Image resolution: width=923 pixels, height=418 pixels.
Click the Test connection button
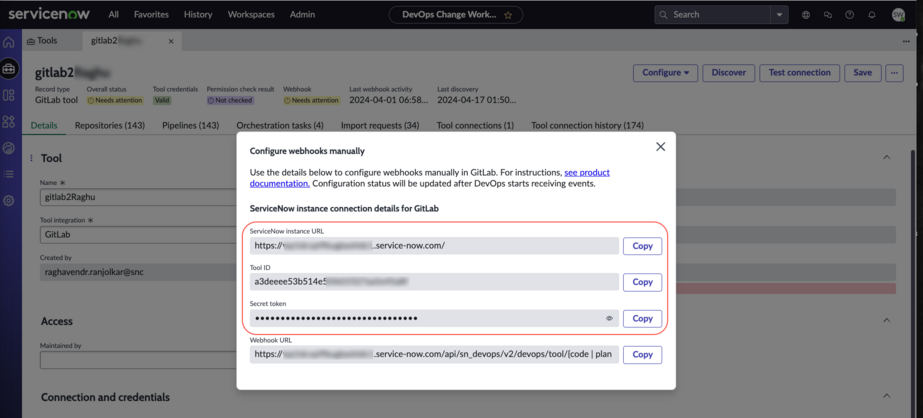pyautogui.click(x=799, y=73)
